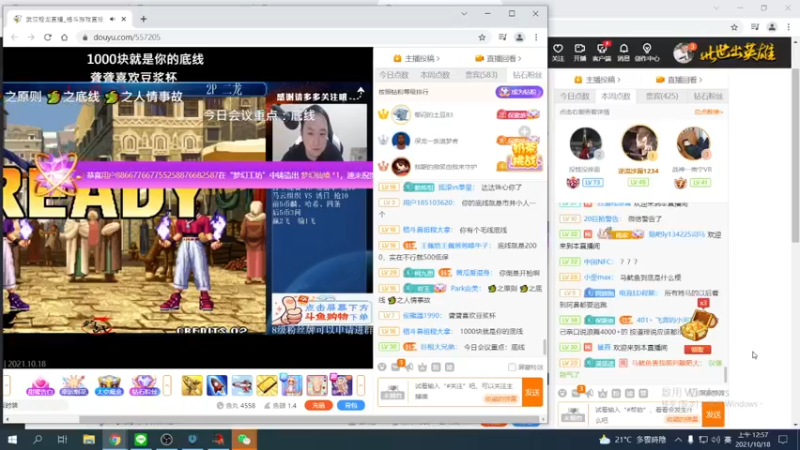The image size is (800, 450).
Task: Select the red-white plane gift
Action: [242, 385]
